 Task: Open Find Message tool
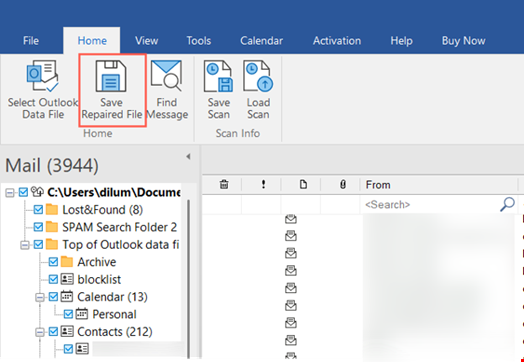167,90
